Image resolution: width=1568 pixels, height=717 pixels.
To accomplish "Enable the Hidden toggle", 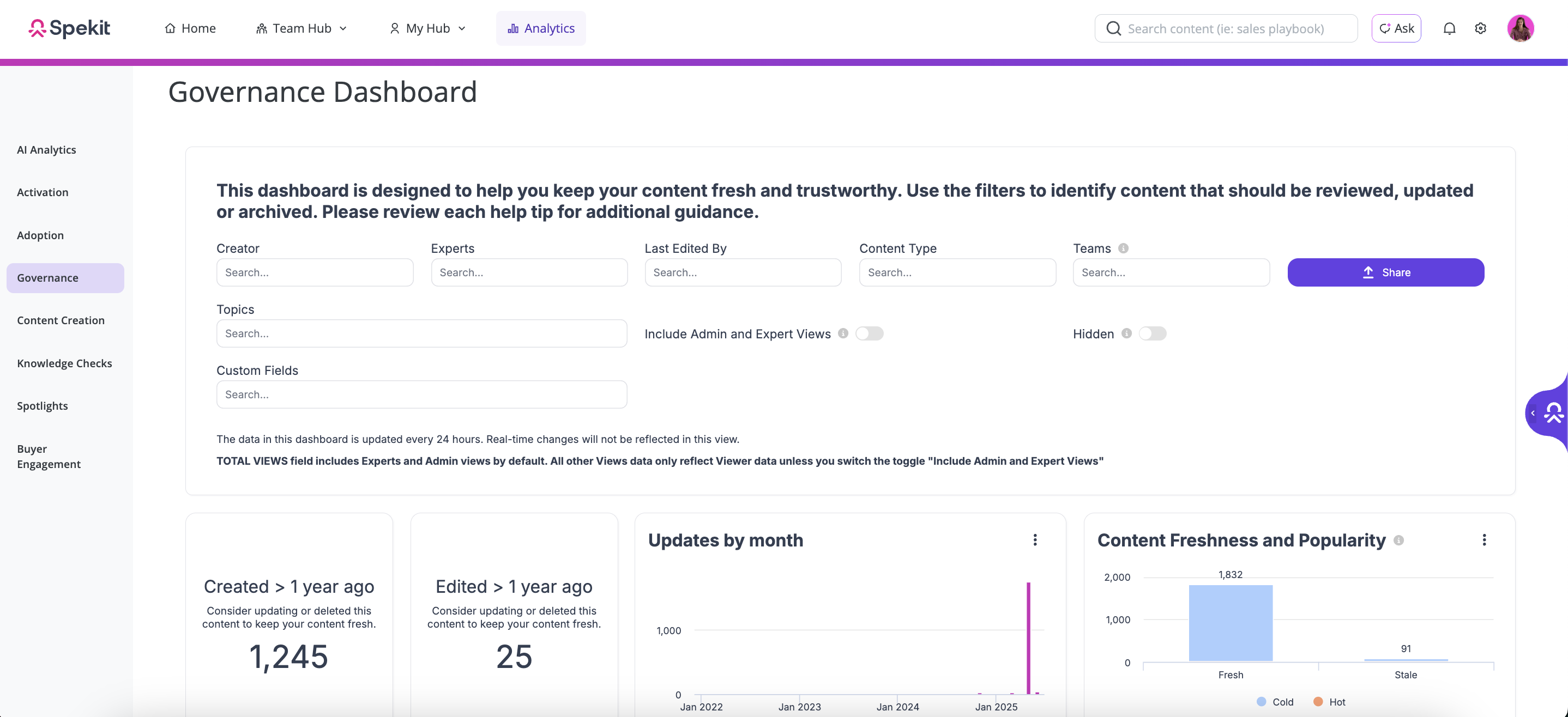I will pos(1152,333).
